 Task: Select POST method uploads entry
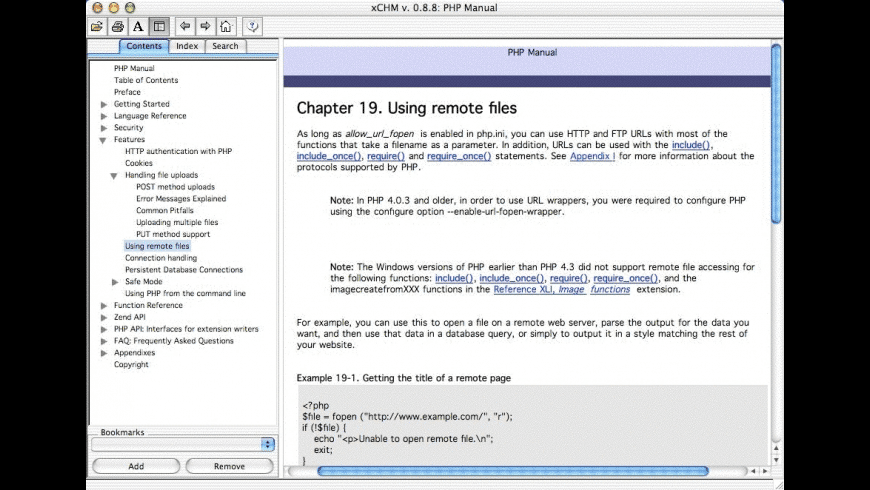(175, 187)
